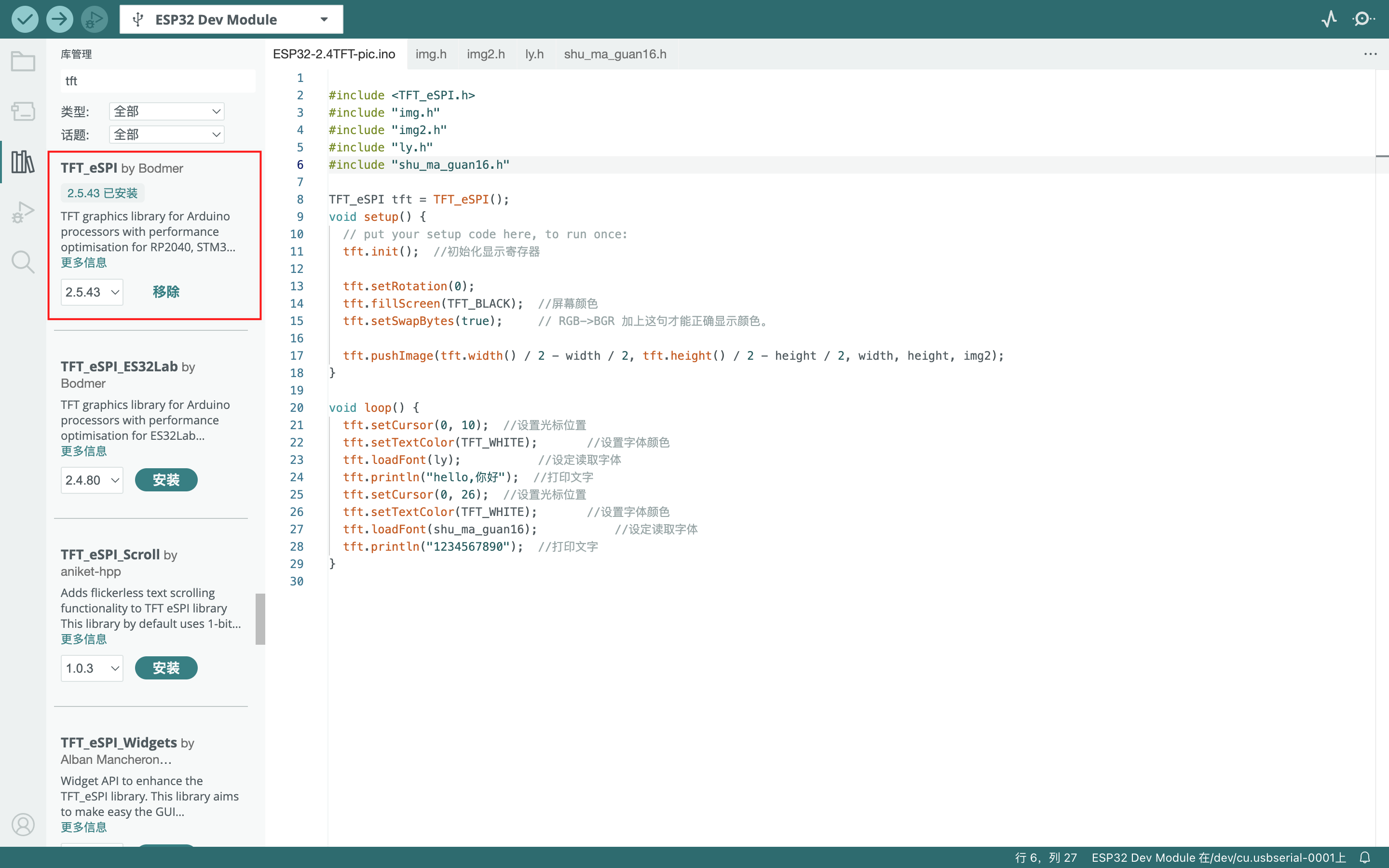Switch to the shu_ma_guan16.h tab
The width and height of the screenshot is (1389, 868).
pyautogui.click(x=615, y=54)
